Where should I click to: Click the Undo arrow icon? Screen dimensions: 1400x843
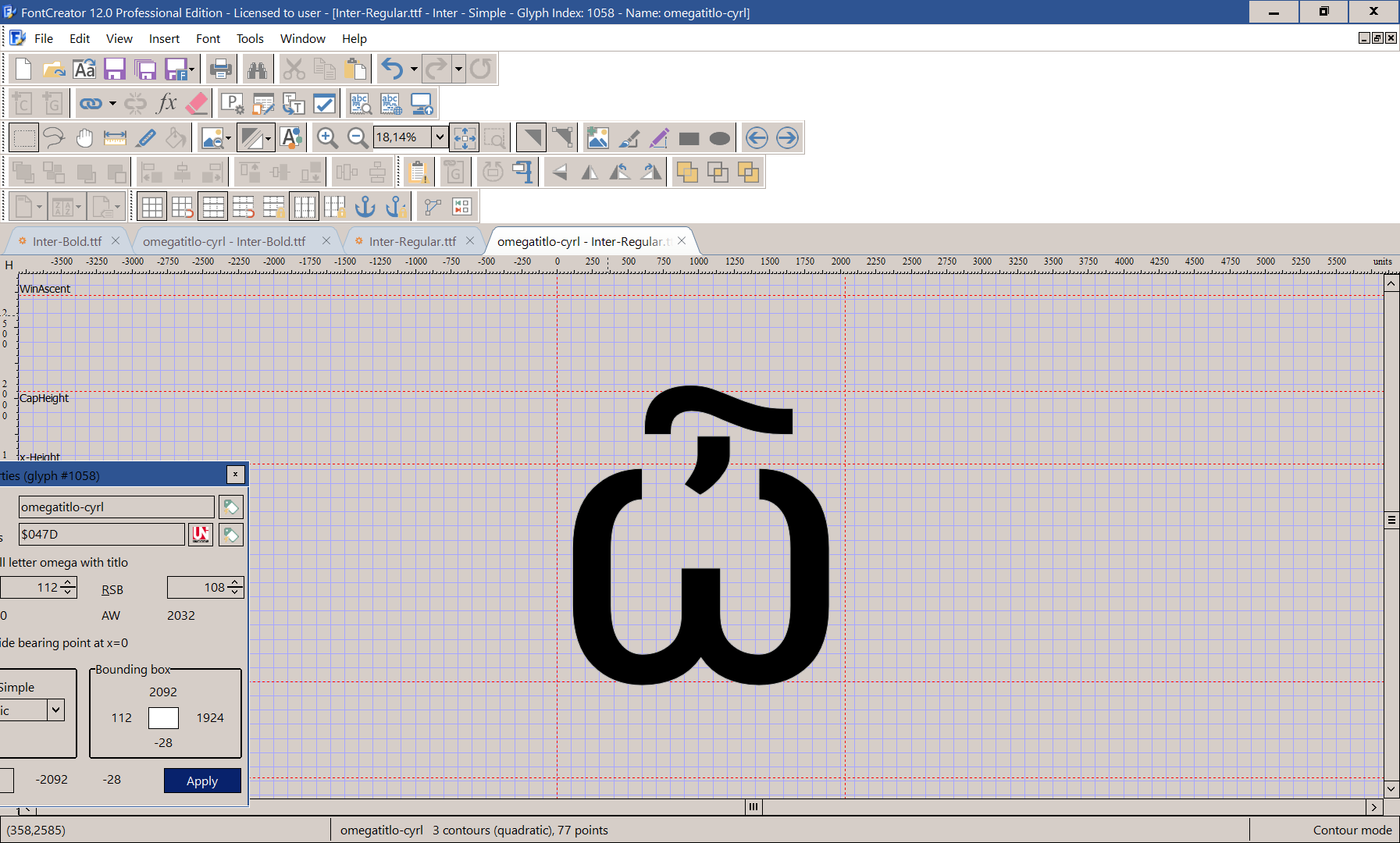392,69
